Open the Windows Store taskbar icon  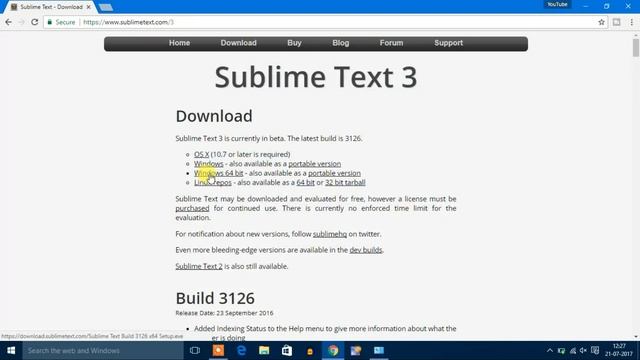[287, 351]
